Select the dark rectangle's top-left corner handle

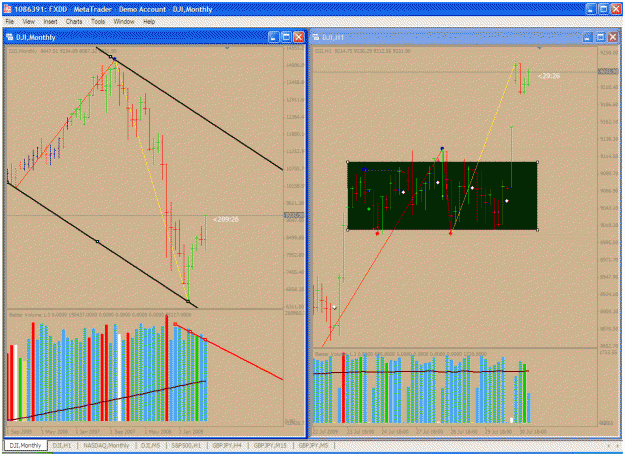(x=348, y=162)
